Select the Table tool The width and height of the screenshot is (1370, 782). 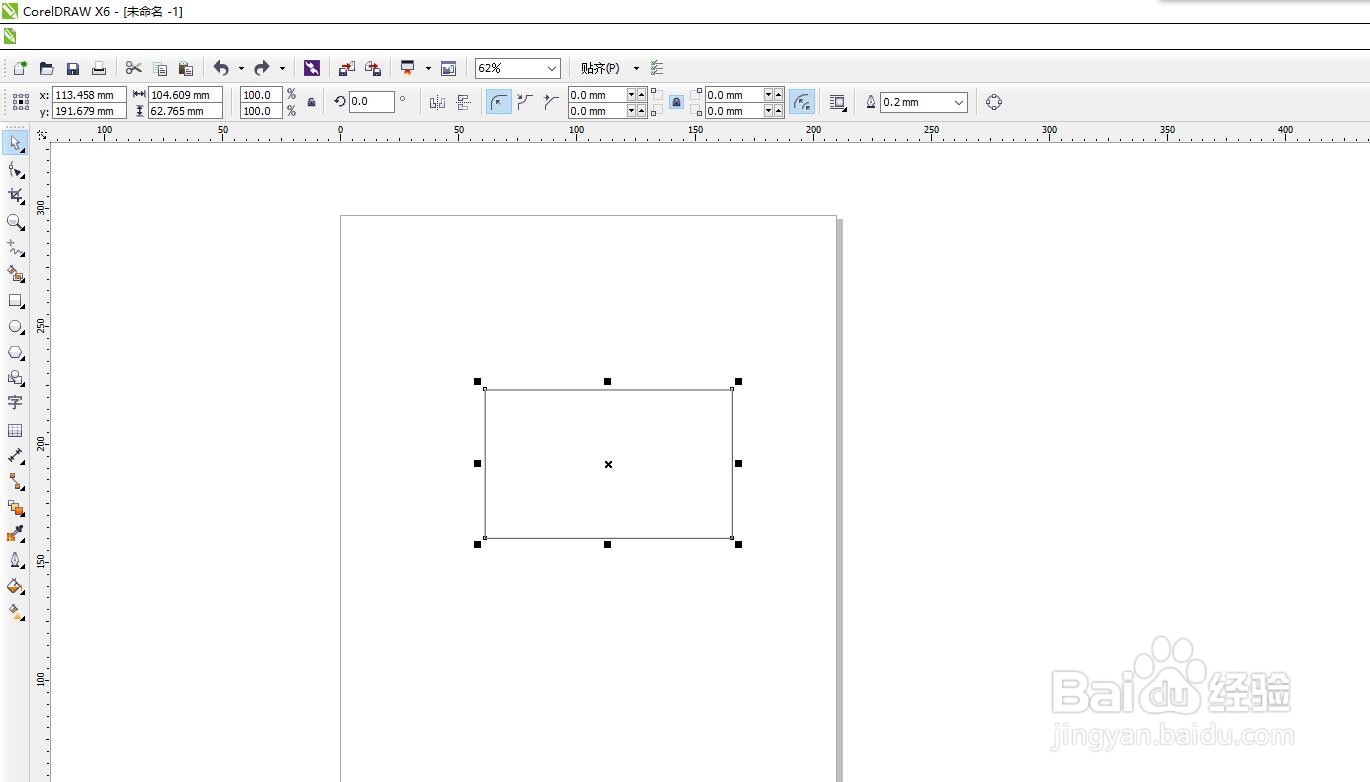[x=15, y=430]
